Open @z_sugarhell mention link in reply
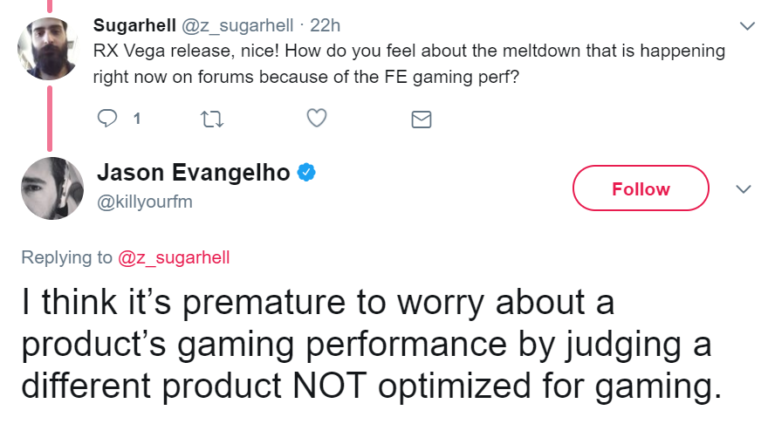This screenshot has width=768, height=424. (174, 257)
